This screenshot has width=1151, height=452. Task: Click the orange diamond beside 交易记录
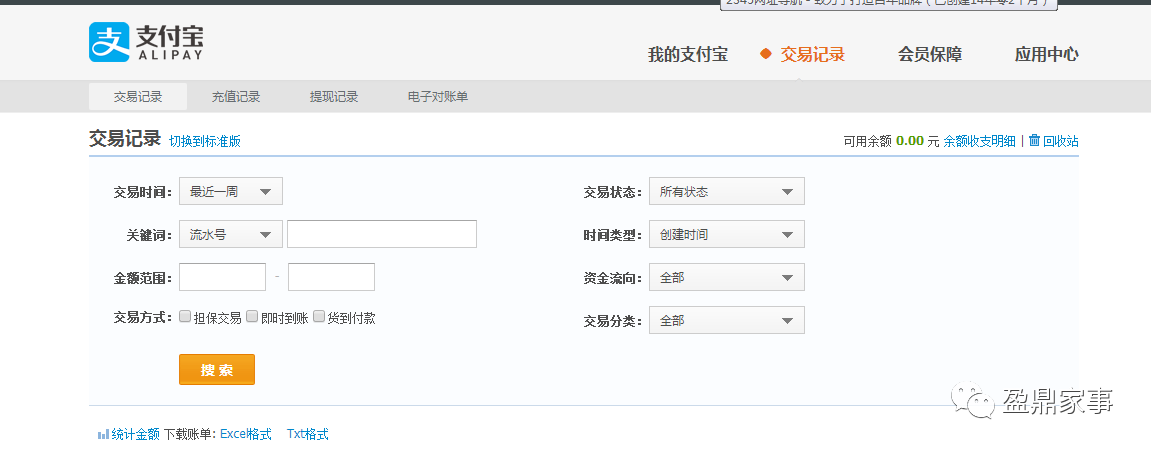coord(766,54)
